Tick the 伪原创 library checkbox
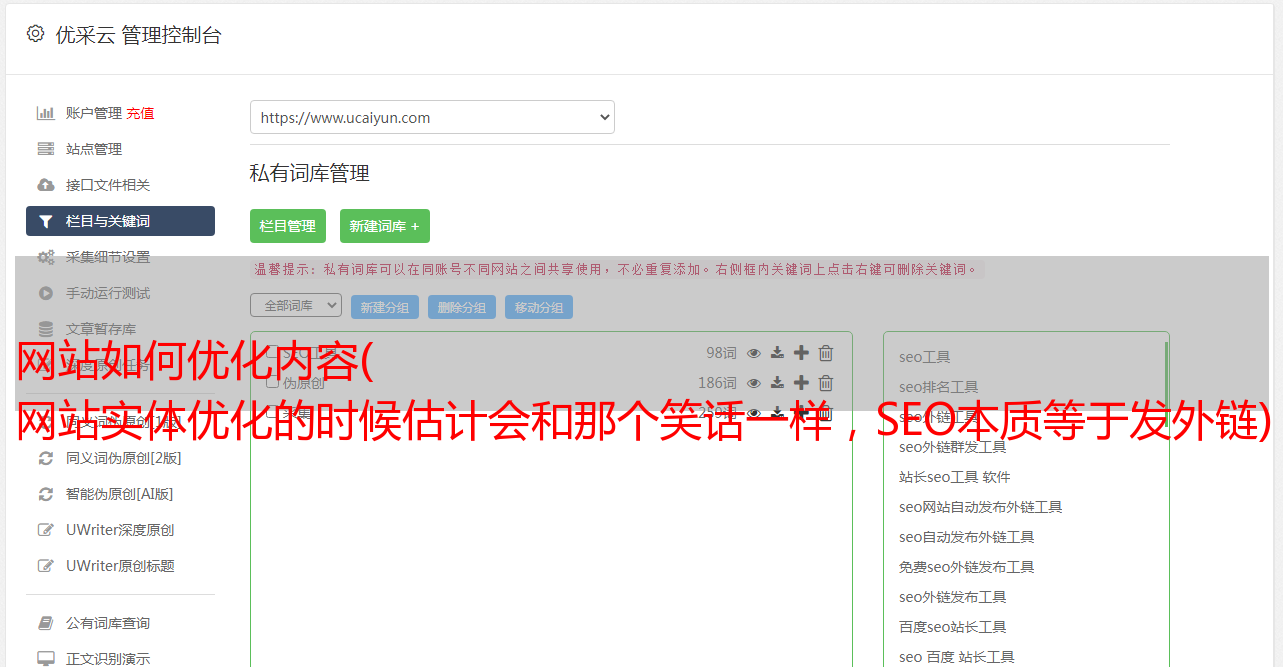The image size is (1283, 667). 272,382
